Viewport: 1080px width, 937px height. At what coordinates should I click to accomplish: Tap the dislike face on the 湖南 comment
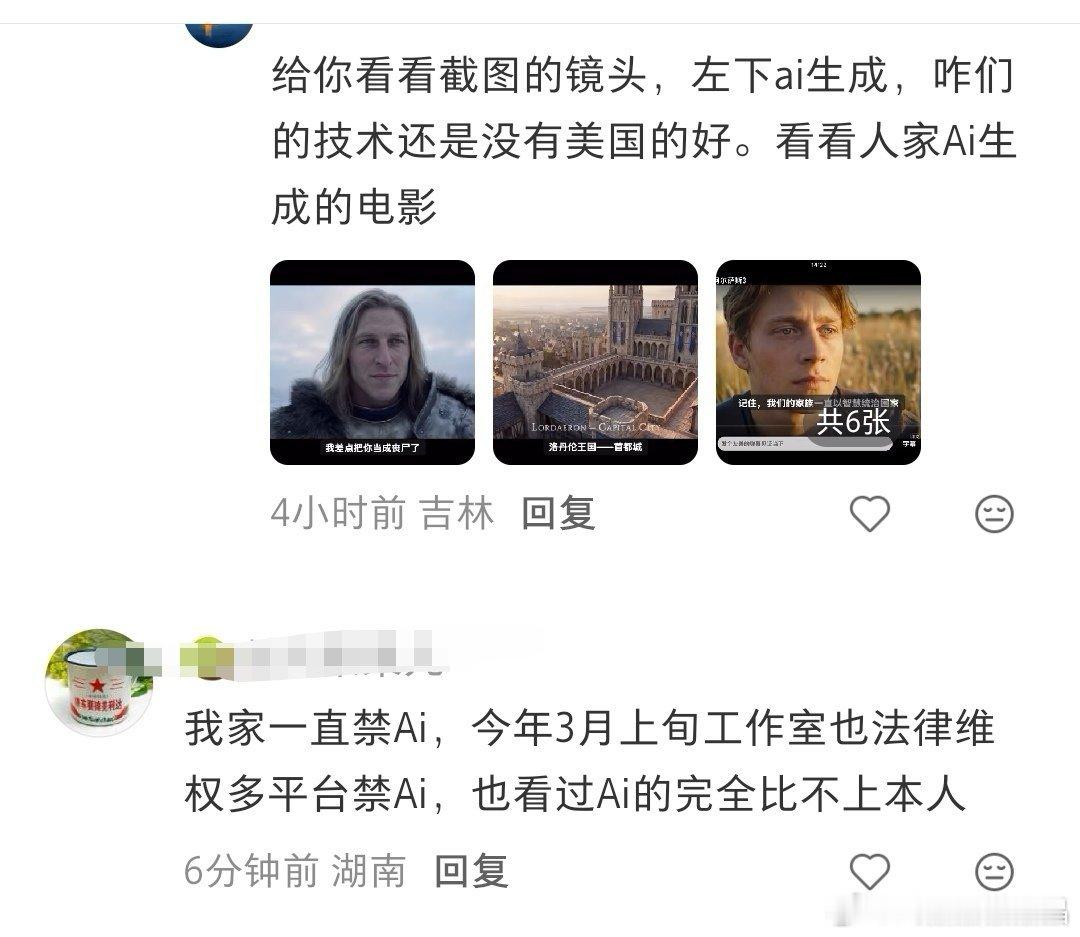(995, 872)
